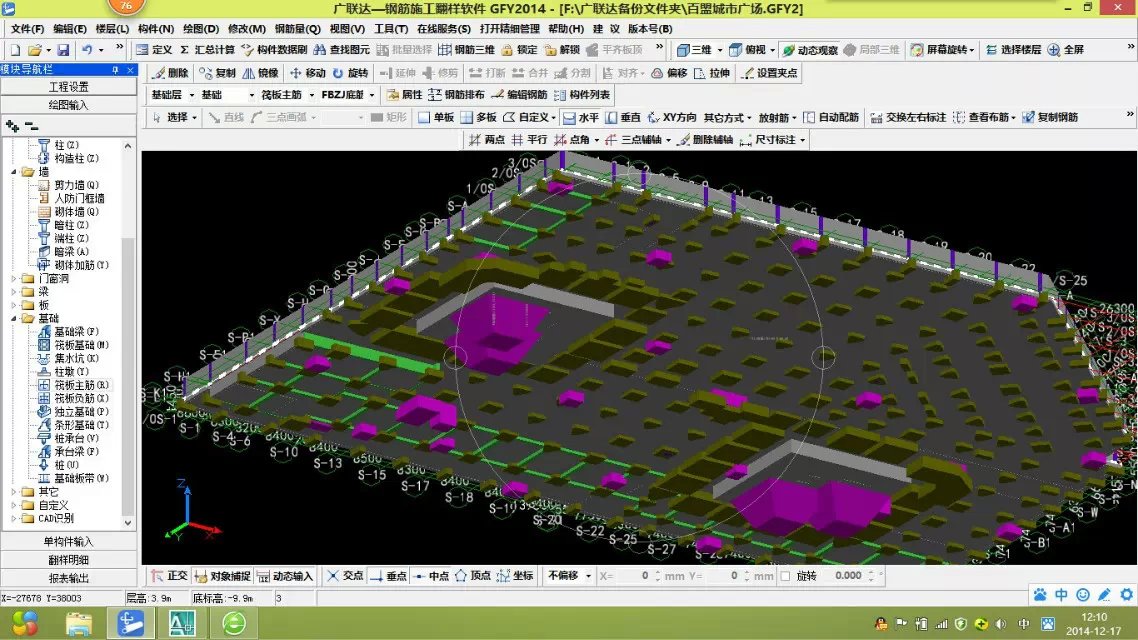Toggle 顶点 vertex snap
Viewport: 1138px width, 640px height.
pyautogui.click(x=472, y=576)
